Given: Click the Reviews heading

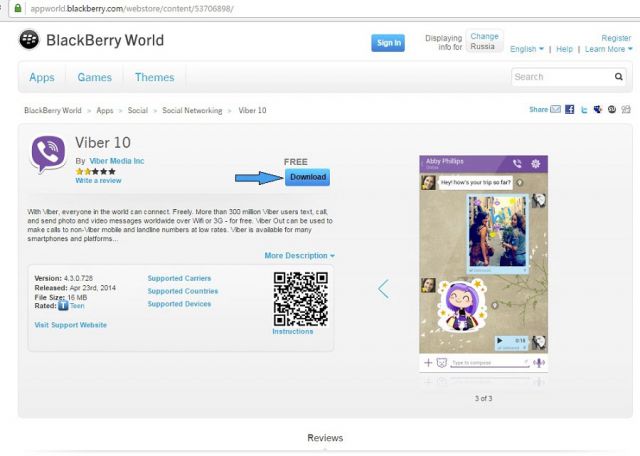Looking at the screenshot, I should click(x=325, y=438).
